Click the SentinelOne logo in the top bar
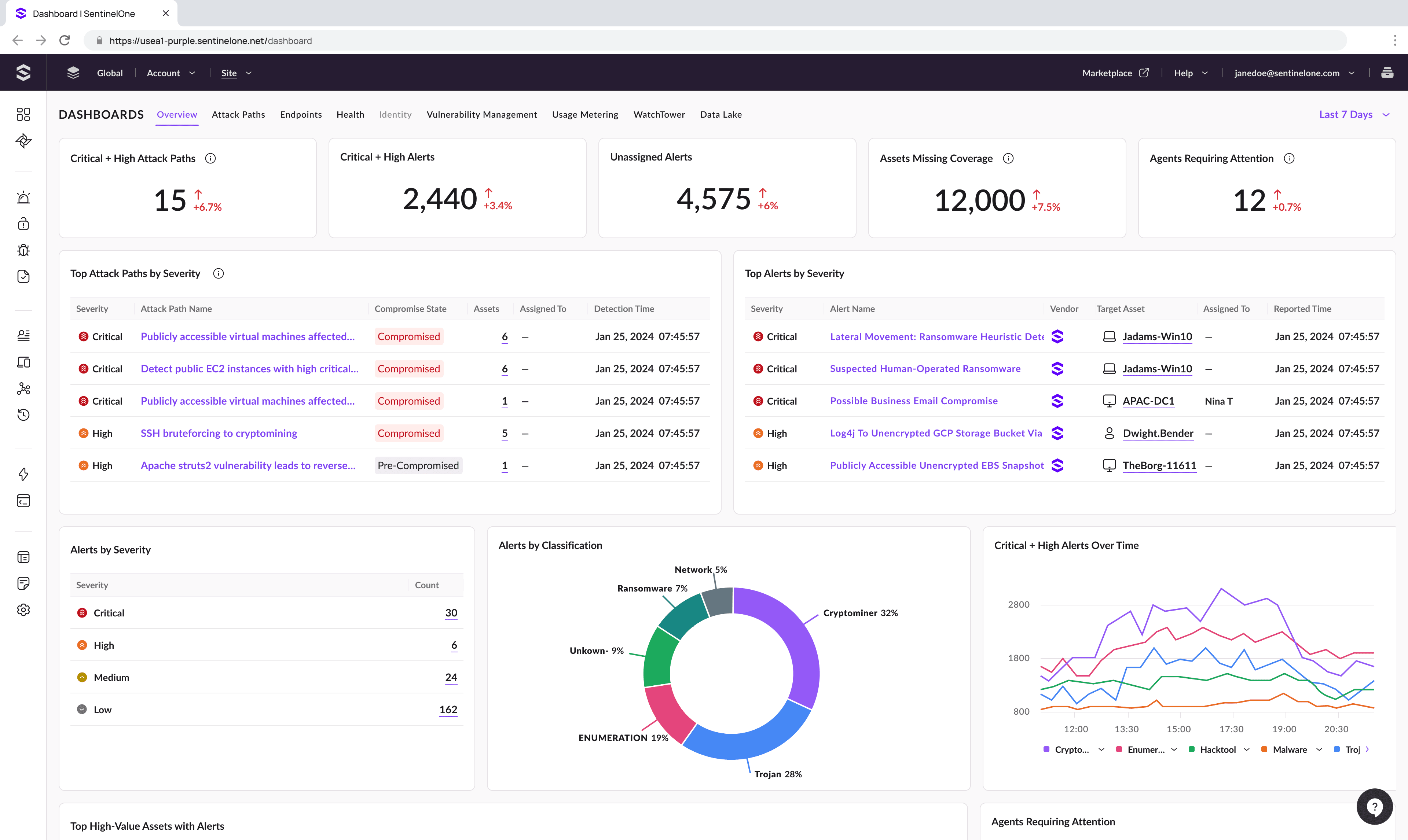 (23, 72)
